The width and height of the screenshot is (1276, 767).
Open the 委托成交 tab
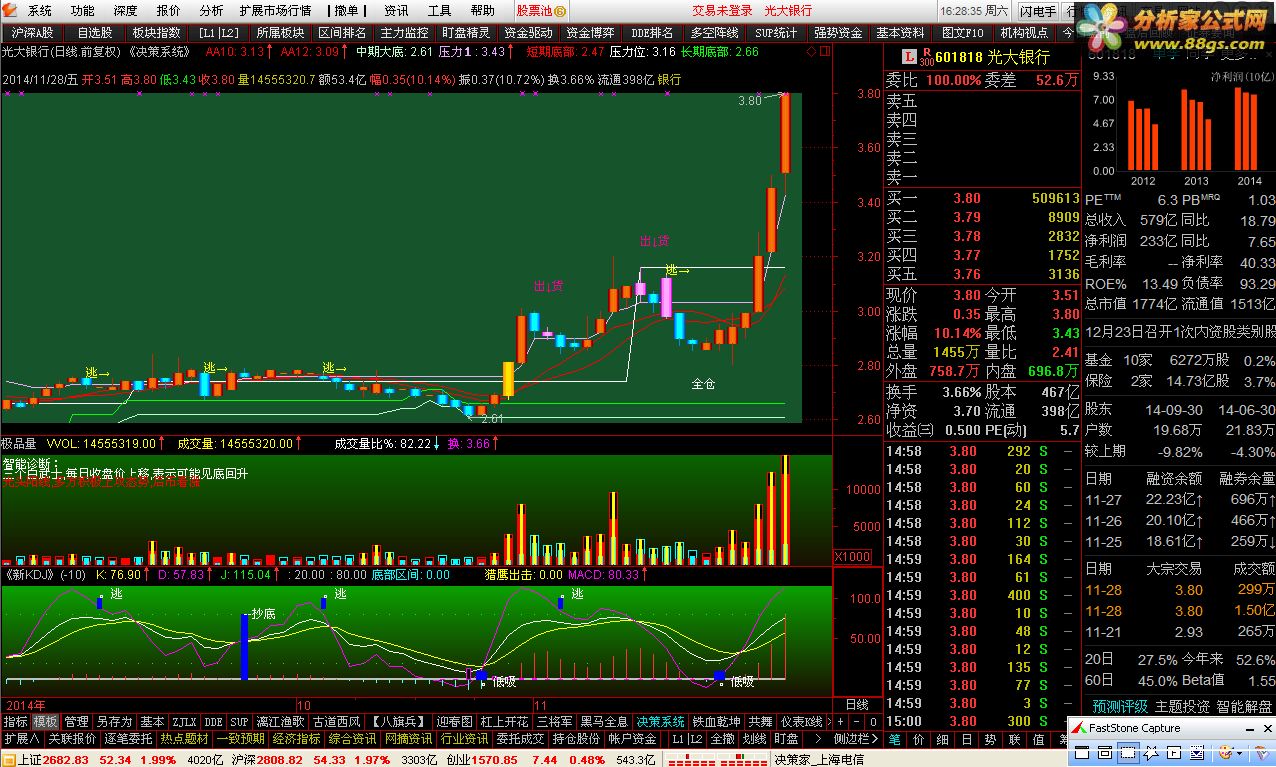point(521,739)
